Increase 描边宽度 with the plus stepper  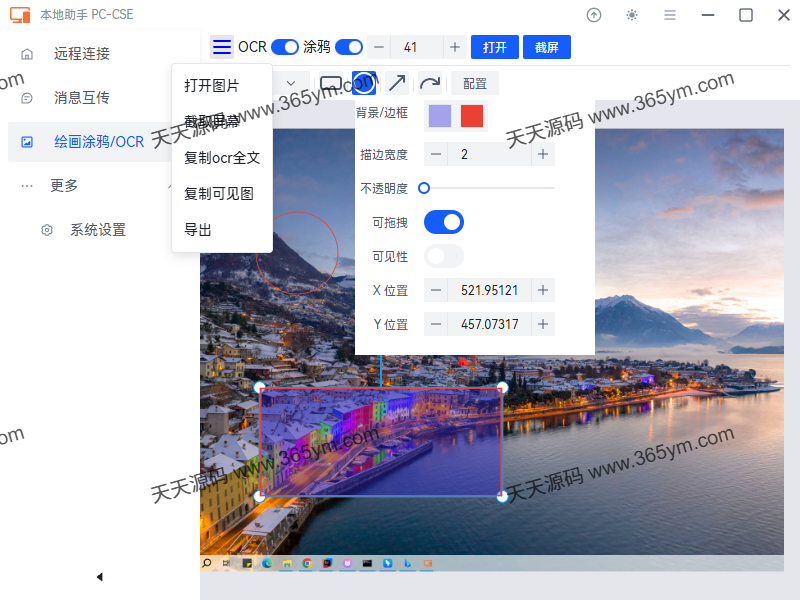pyautogui.click(x=544, y=154)
